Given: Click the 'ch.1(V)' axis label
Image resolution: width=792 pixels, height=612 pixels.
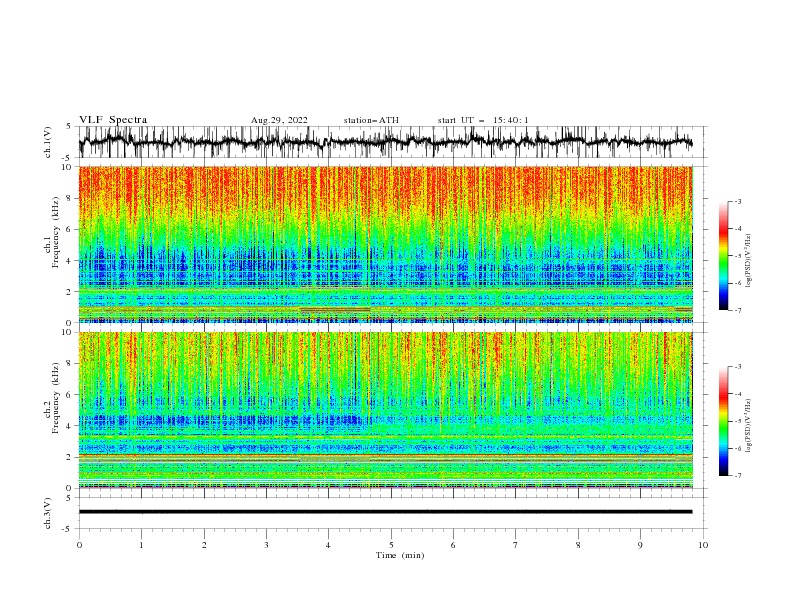Looking at the screenshot, I should coord(48,142).
